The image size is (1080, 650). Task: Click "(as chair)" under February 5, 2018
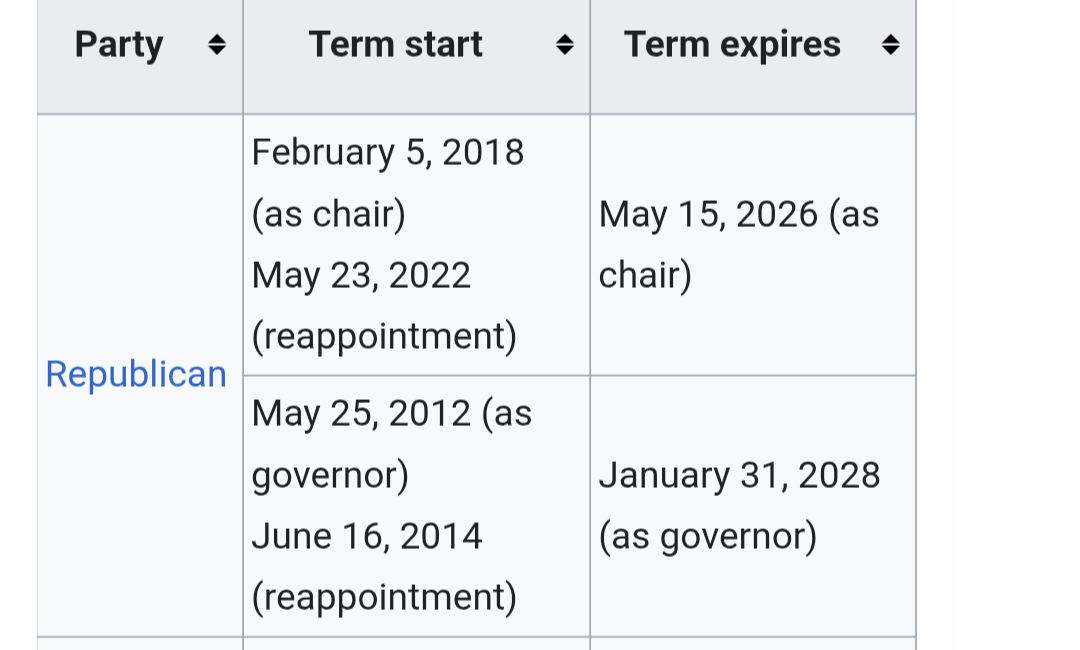coord(328,214)
